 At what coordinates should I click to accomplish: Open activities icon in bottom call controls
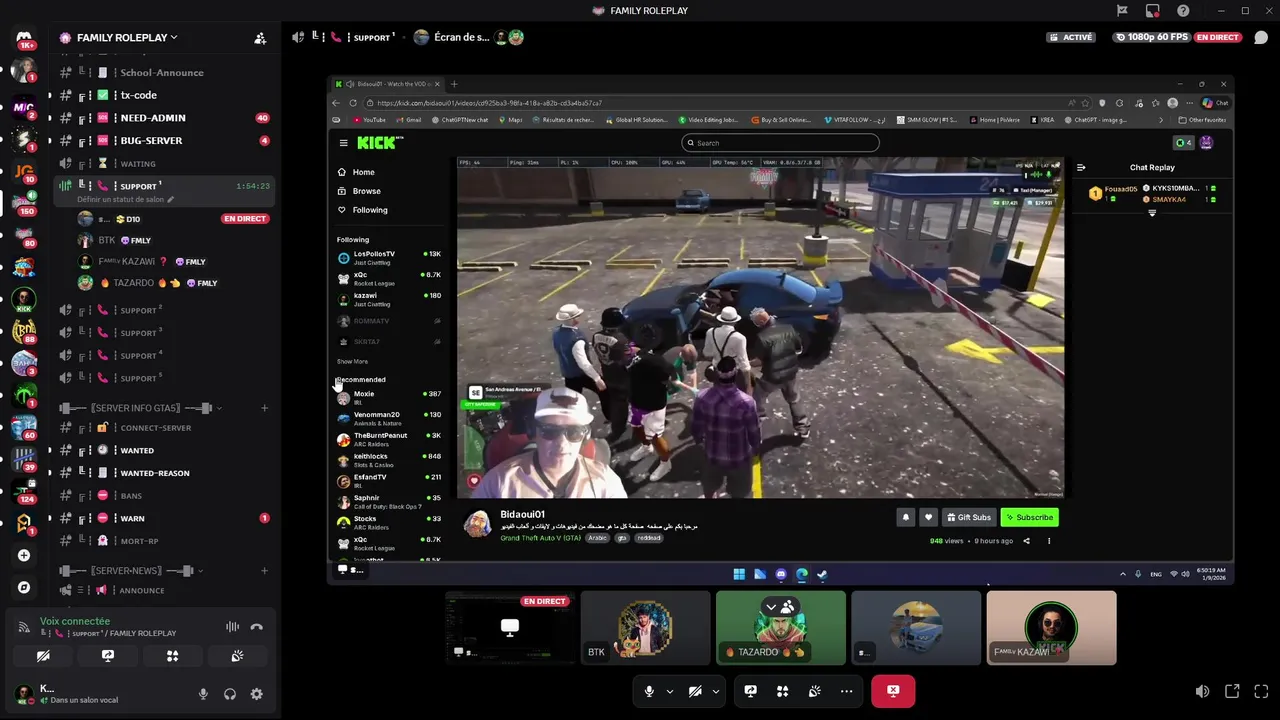(x=782, y=691)
